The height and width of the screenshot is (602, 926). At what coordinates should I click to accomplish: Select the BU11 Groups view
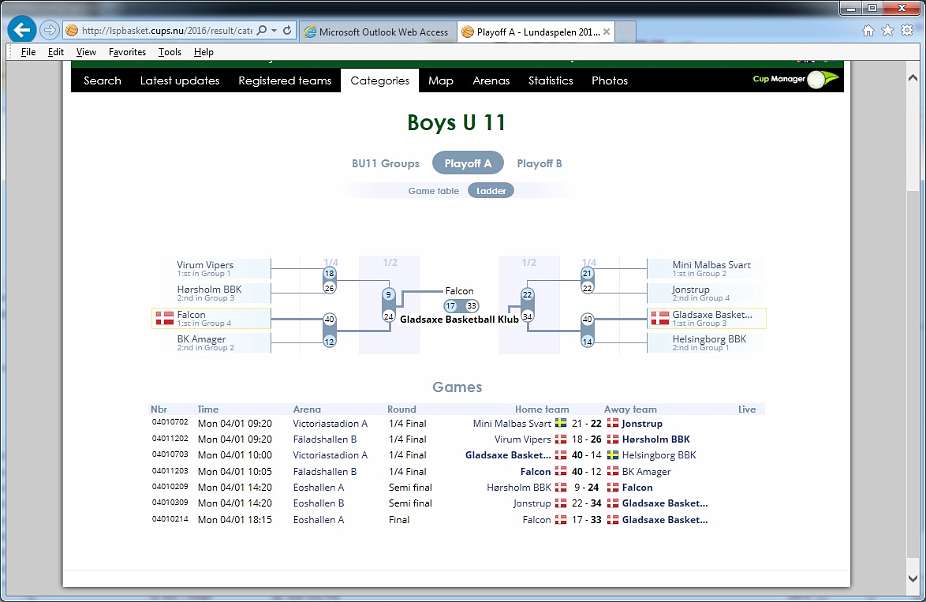point(385,163)
